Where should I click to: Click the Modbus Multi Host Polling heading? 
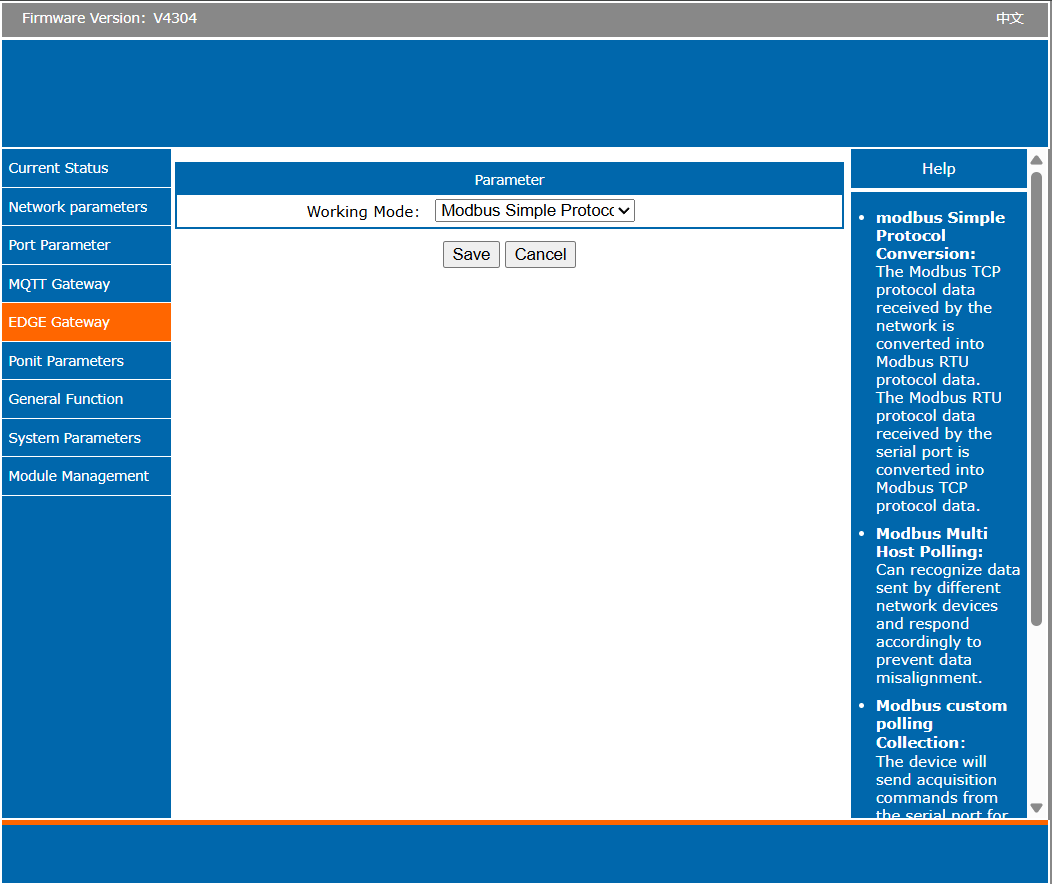point(931,542)
